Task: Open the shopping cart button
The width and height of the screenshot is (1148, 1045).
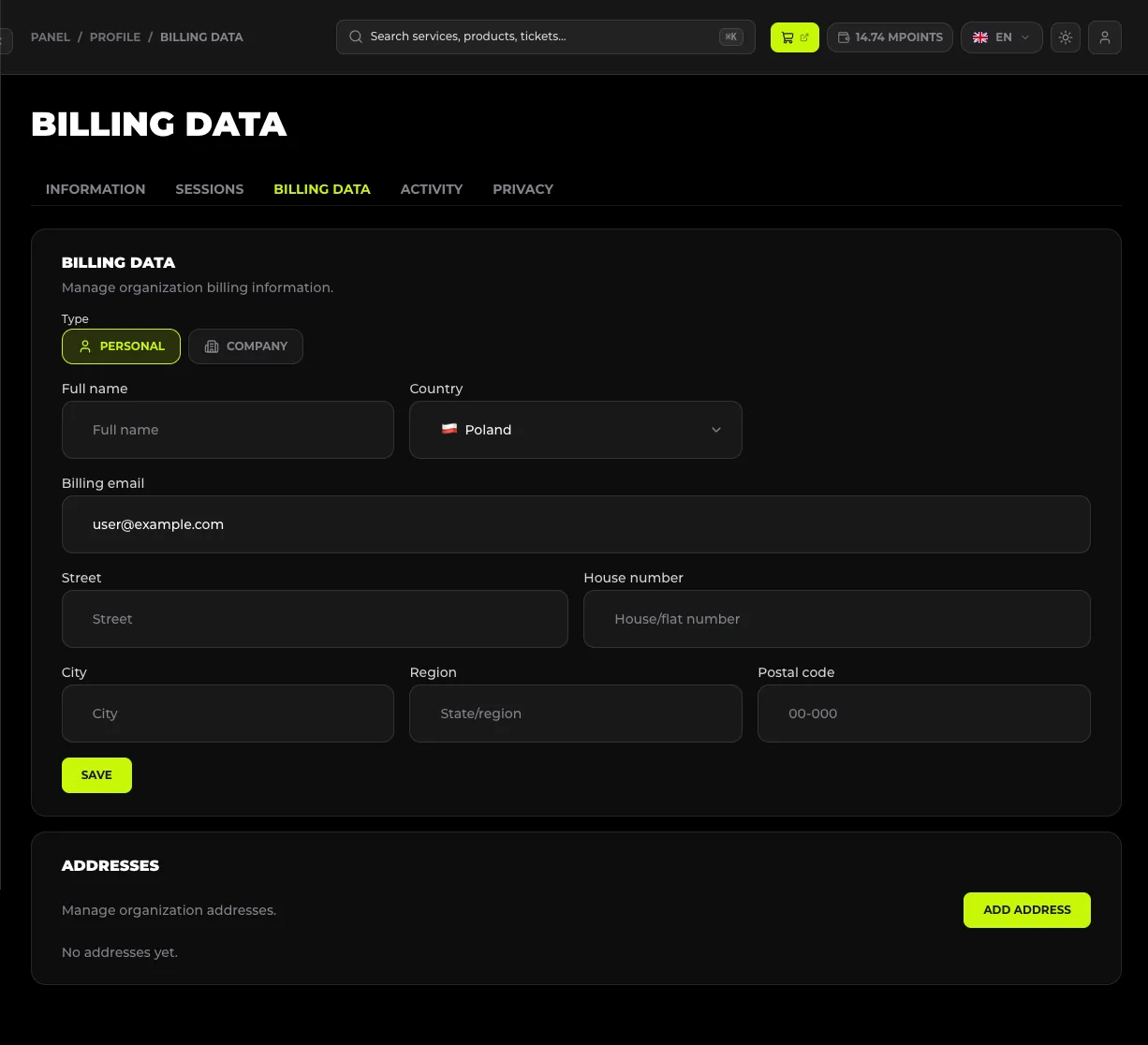Action: click(794, 37)
